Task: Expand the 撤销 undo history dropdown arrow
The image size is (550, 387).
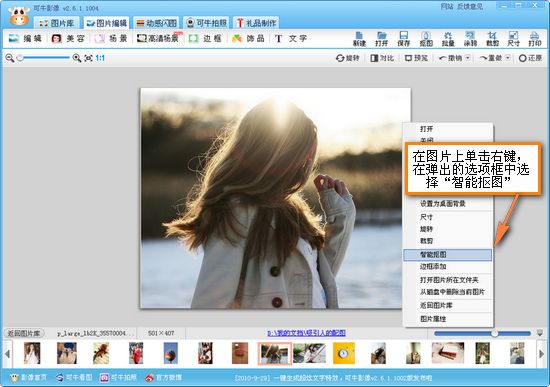Action: click(468, 58)
